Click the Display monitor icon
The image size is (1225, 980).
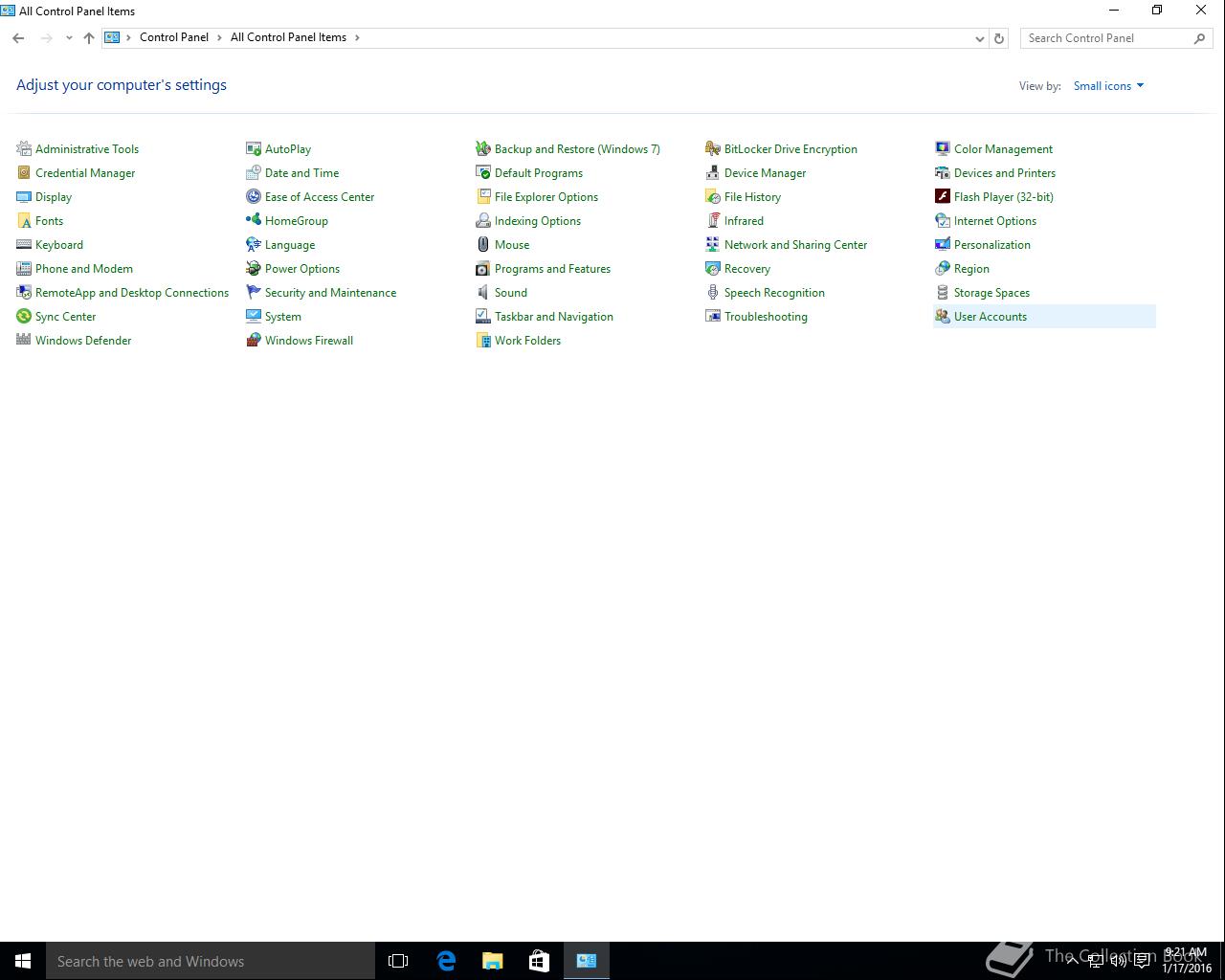(24, 197)
